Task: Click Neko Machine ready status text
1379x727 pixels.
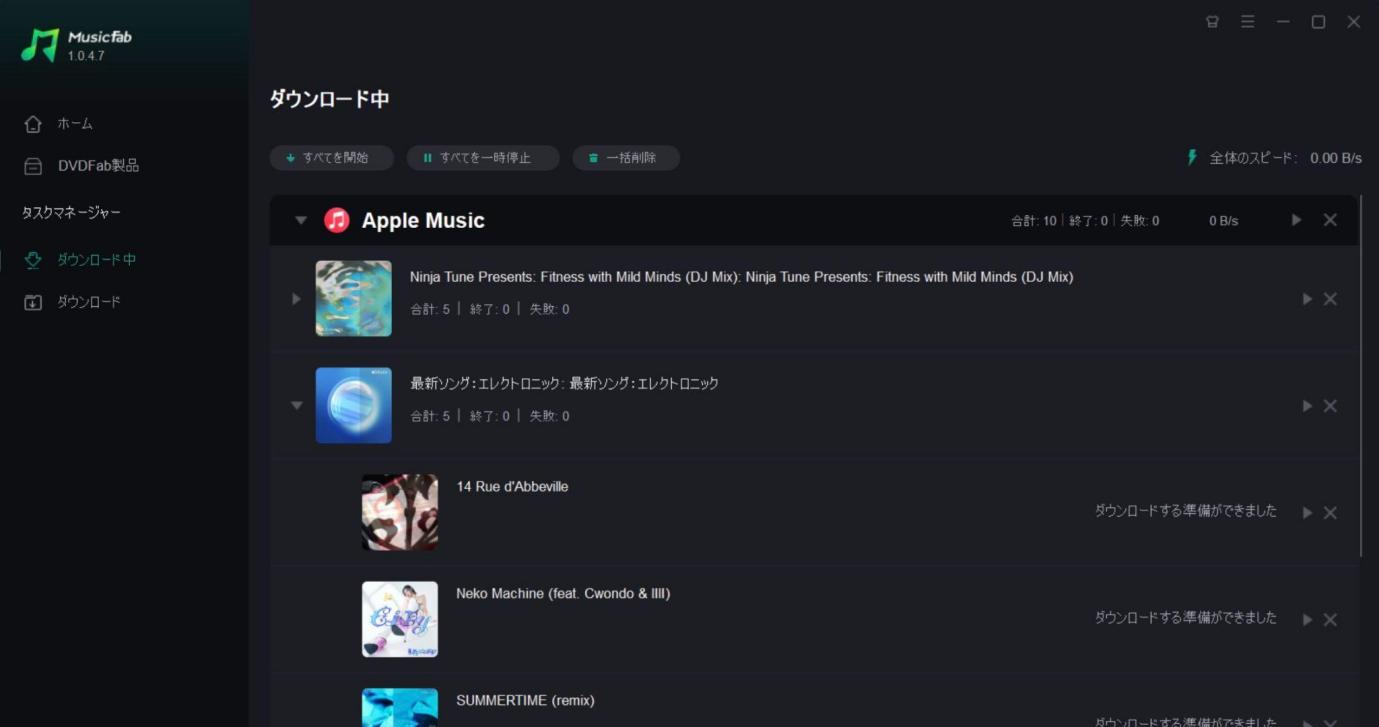Action: click(1185, 618)
